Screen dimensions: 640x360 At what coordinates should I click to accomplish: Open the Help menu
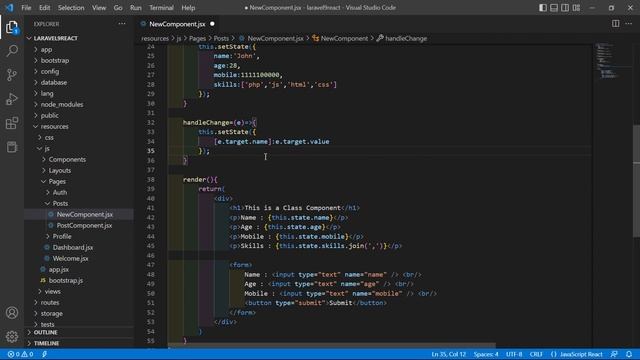(188, 8)
